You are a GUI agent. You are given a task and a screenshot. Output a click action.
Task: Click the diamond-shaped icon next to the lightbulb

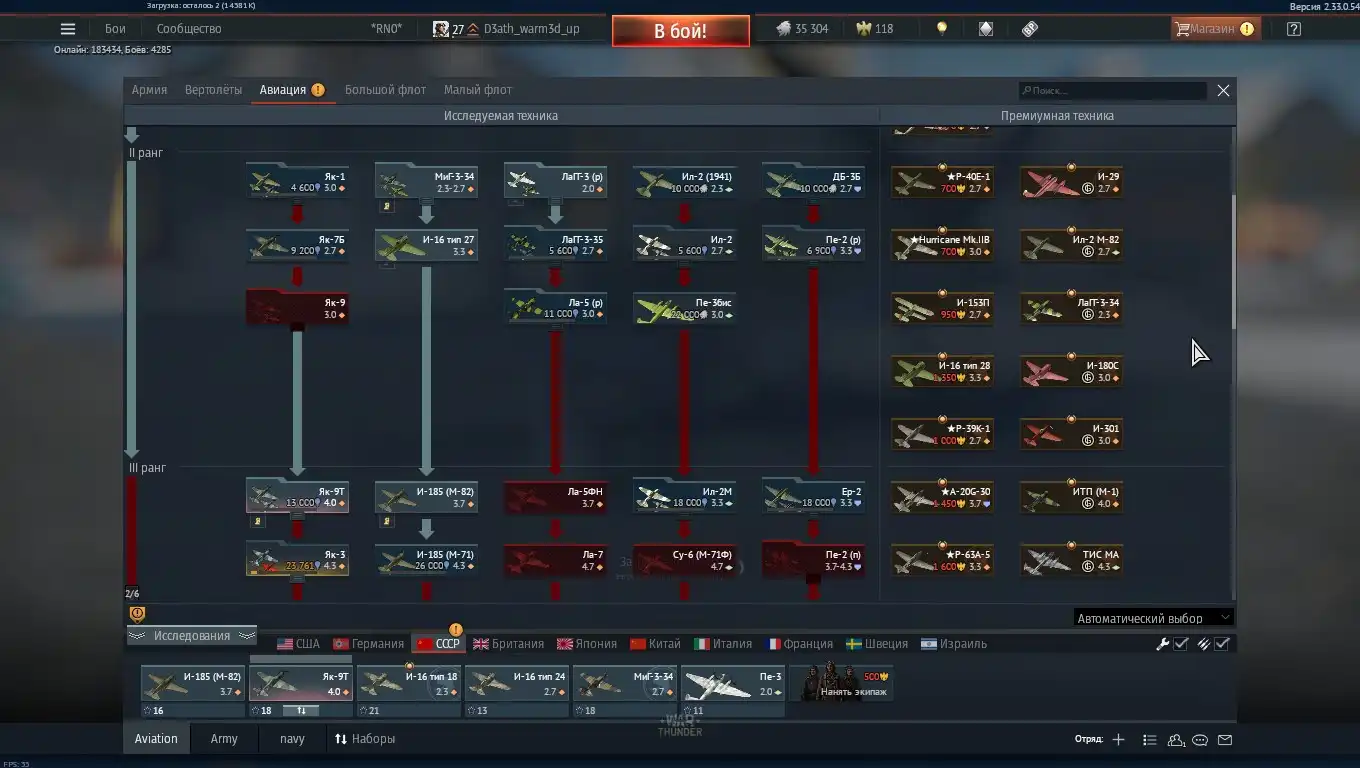(986, 29)
